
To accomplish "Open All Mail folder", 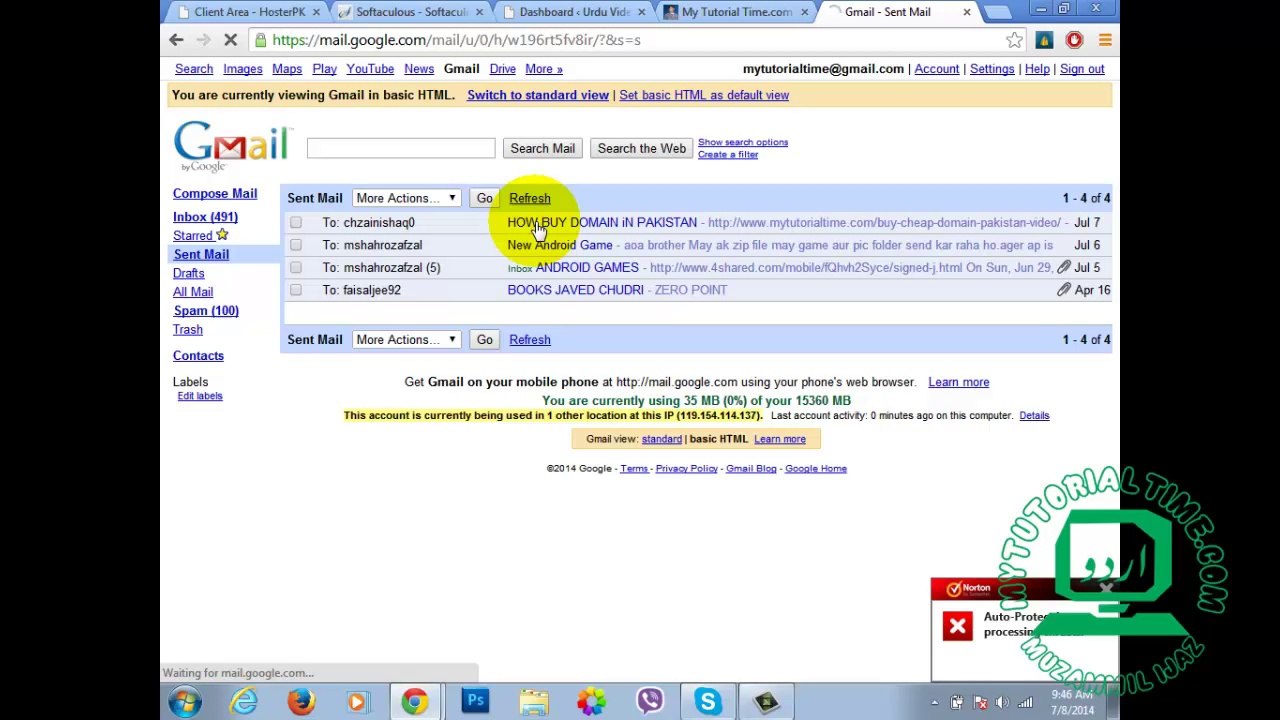I will (x=193, y=292).
